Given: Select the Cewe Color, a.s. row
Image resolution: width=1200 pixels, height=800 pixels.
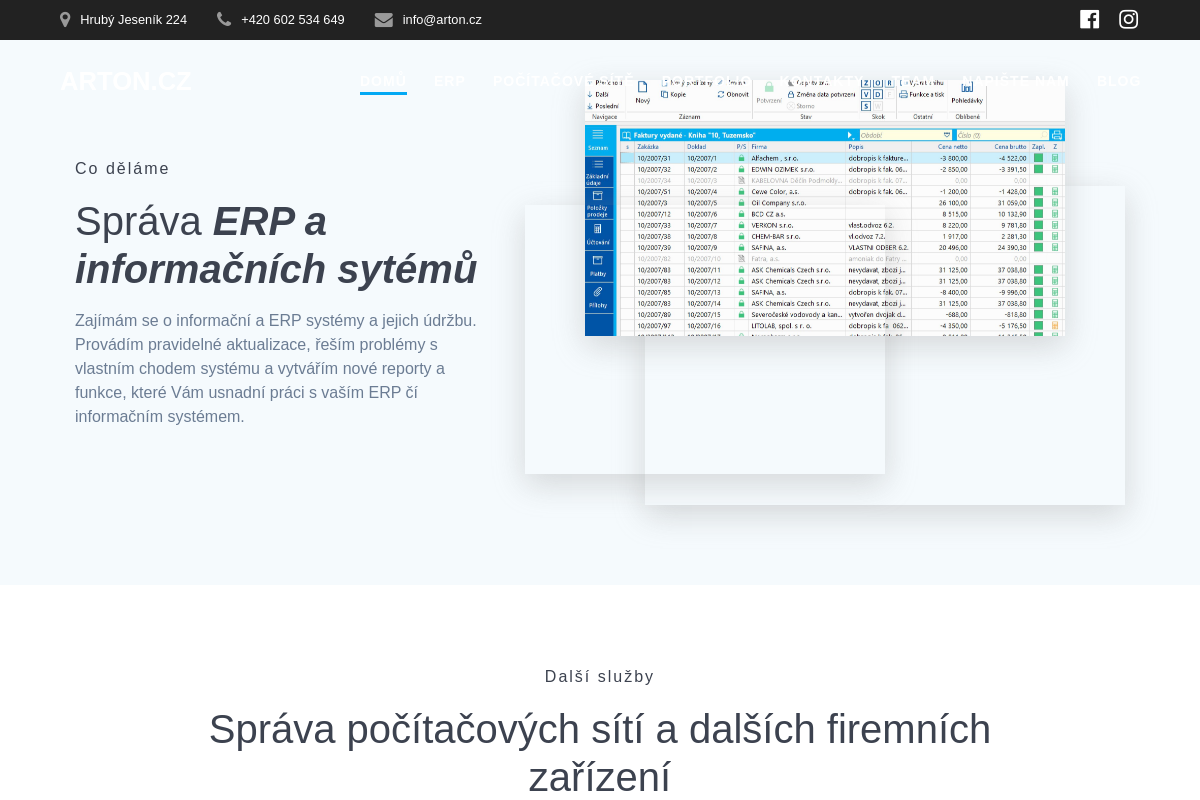Looking at the screenshot, I should click(x=842, y=191).
